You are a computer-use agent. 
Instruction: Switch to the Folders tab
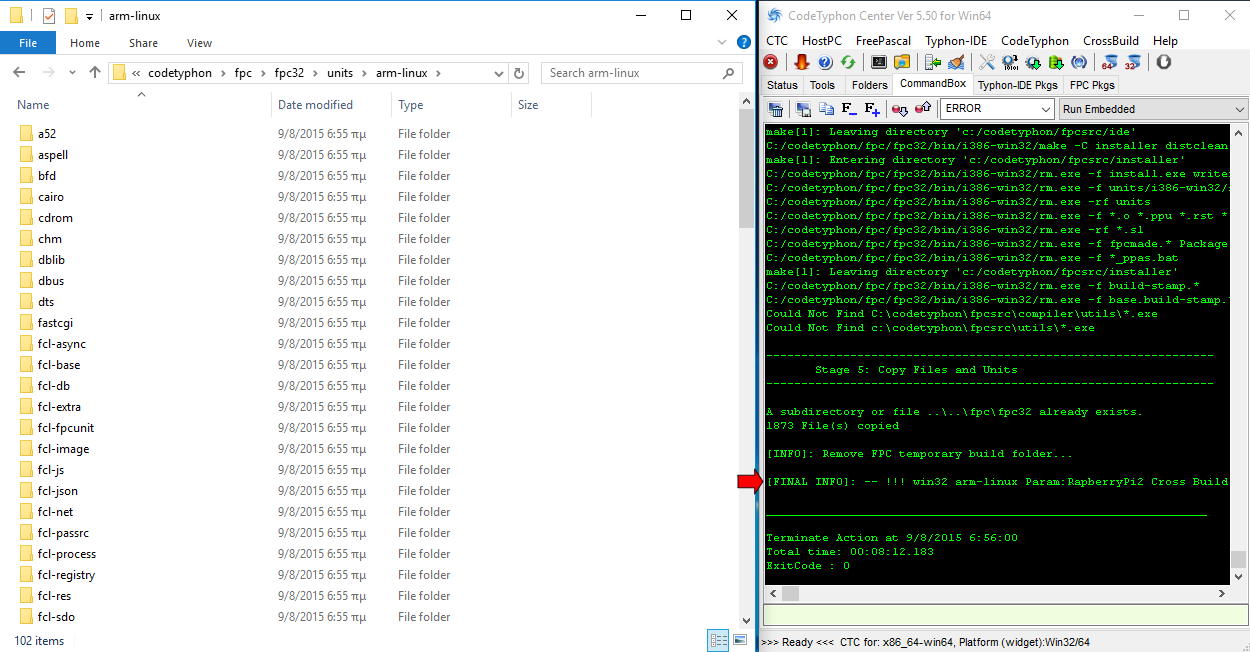pyautogui.click(x=869, y=85)
